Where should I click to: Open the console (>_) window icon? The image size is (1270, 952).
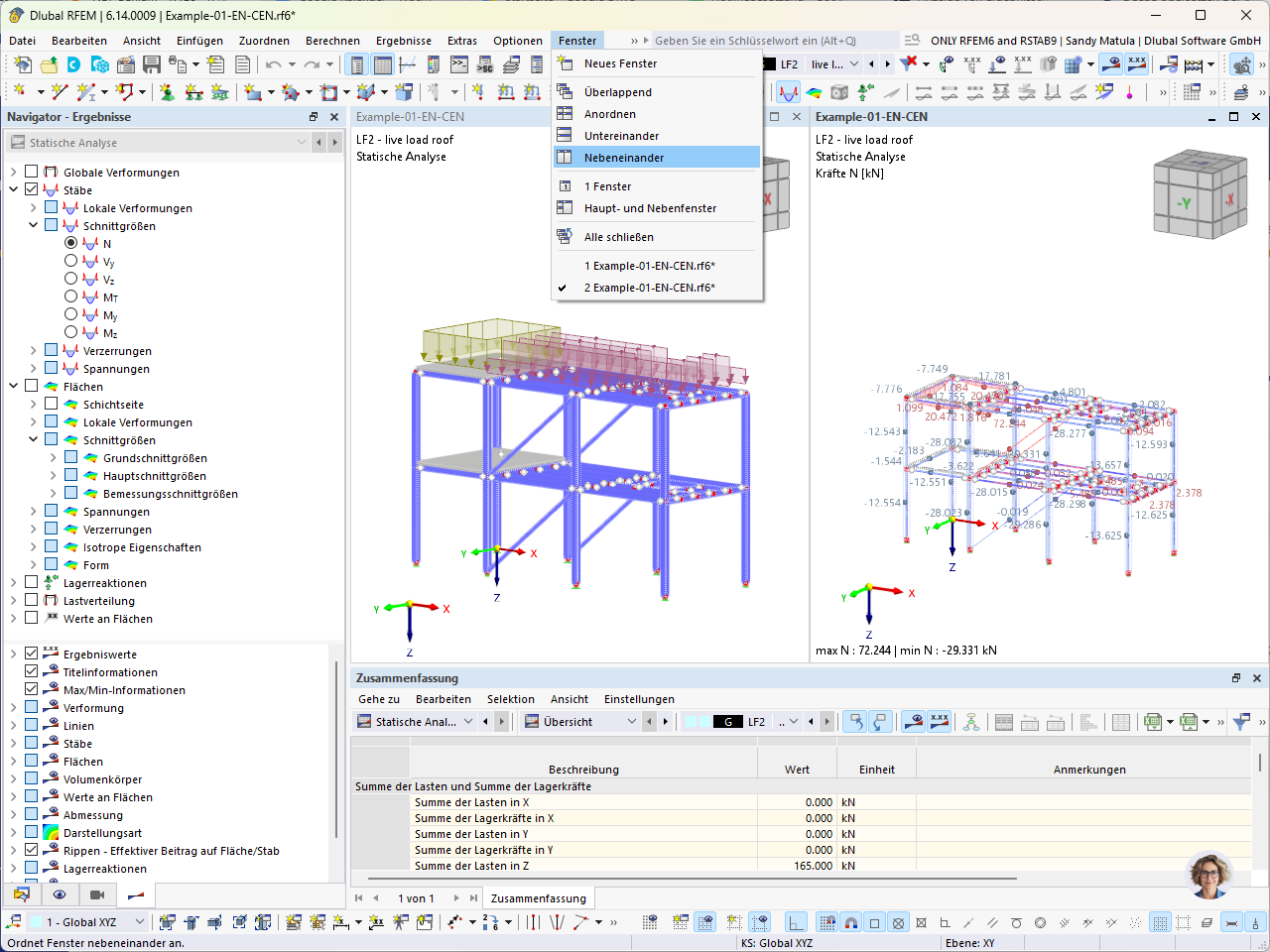[x=459, y=64]
